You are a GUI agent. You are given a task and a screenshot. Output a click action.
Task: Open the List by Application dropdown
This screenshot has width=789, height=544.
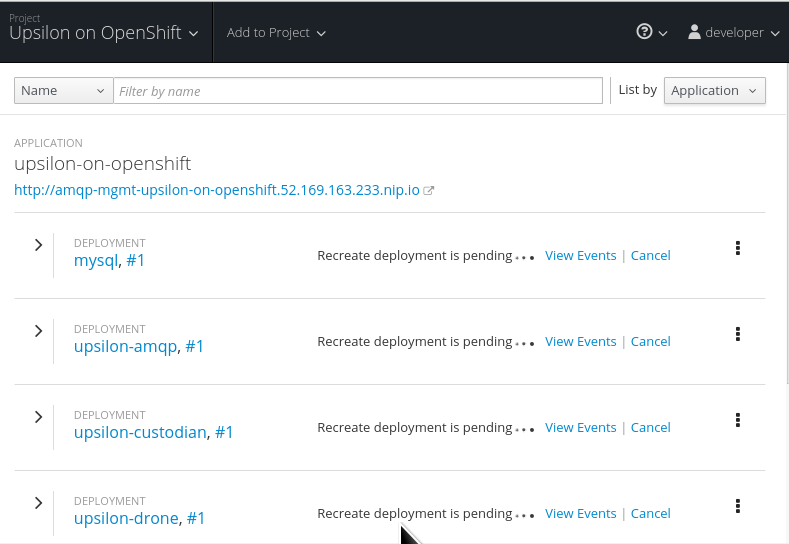(x=715, y=91)
